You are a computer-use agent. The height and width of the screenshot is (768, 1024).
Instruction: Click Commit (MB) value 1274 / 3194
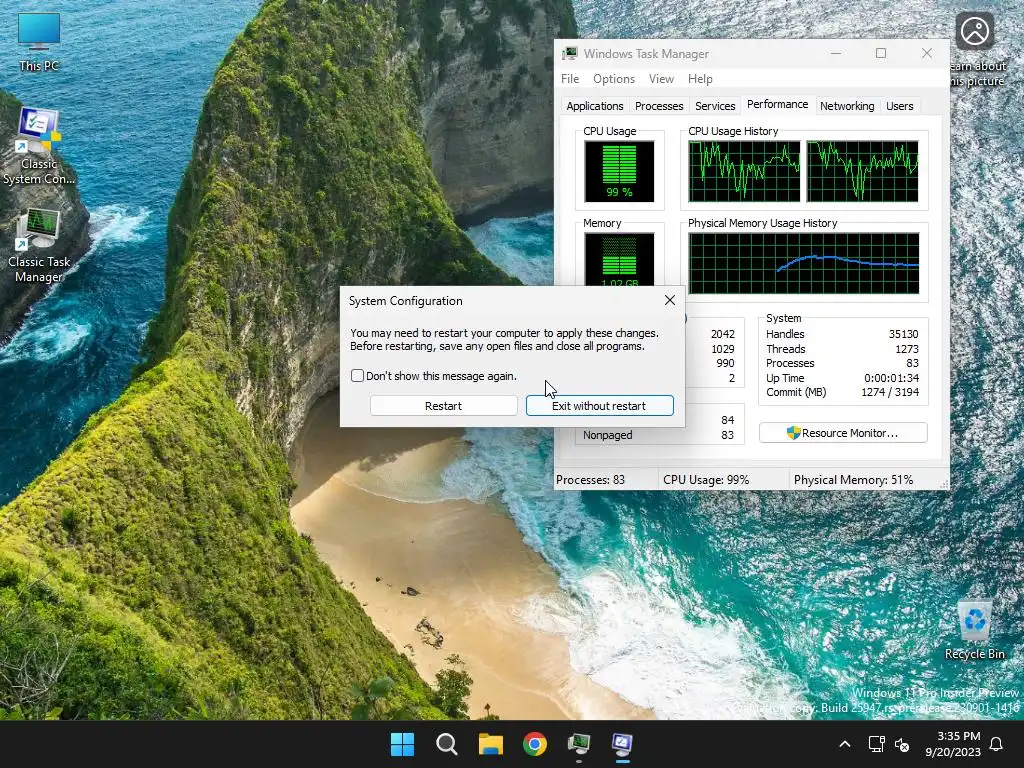click(x=890, y=392)
